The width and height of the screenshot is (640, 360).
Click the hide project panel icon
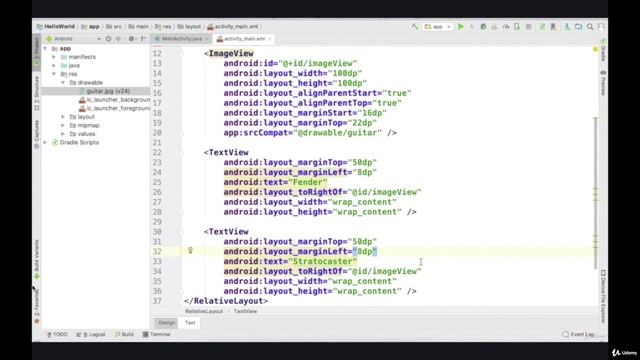click(x=143, y=39)
